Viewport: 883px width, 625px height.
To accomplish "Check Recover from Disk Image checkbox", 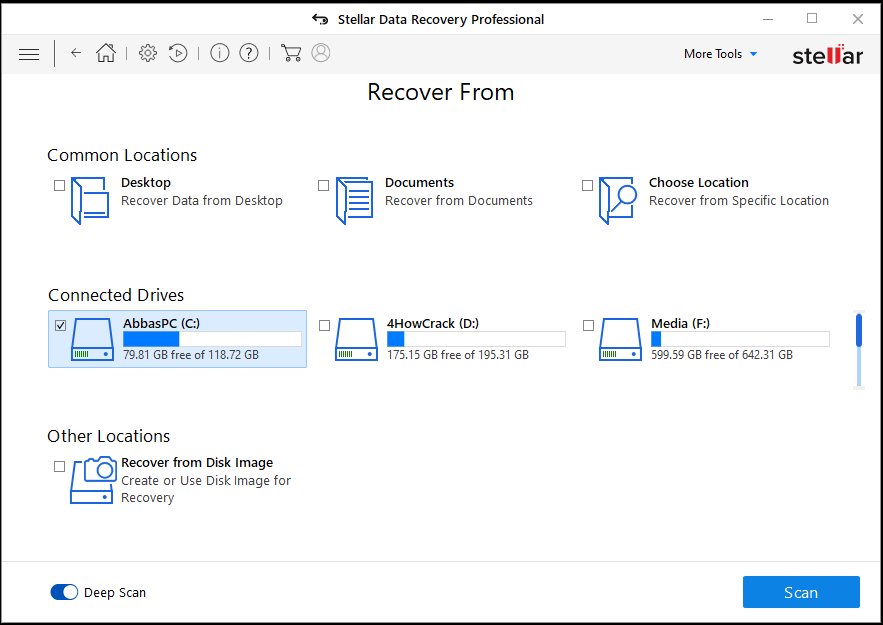I will (59, 466).
